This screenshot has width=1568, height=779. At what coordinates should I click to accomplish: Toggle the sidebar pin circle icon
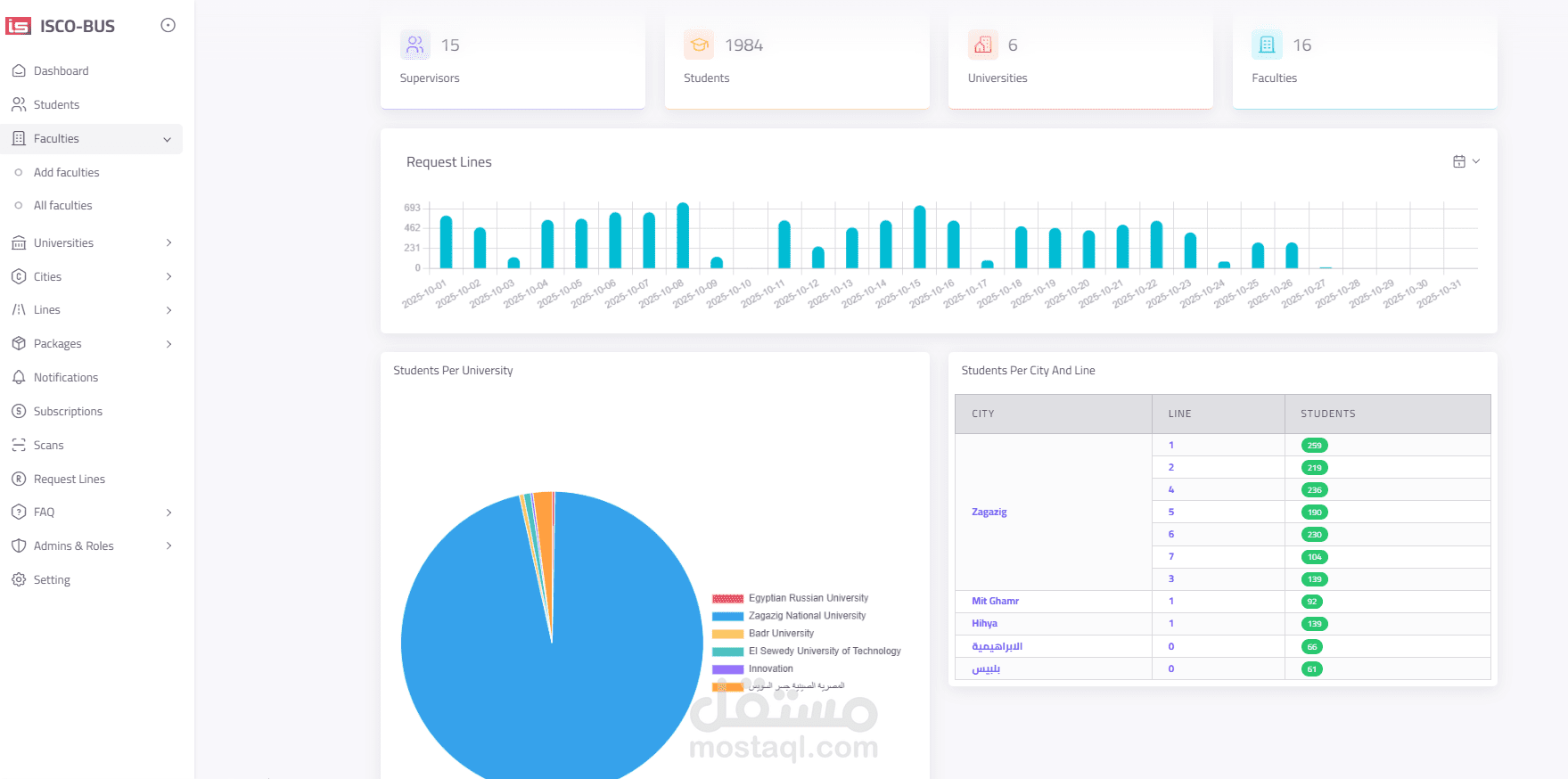168,25
